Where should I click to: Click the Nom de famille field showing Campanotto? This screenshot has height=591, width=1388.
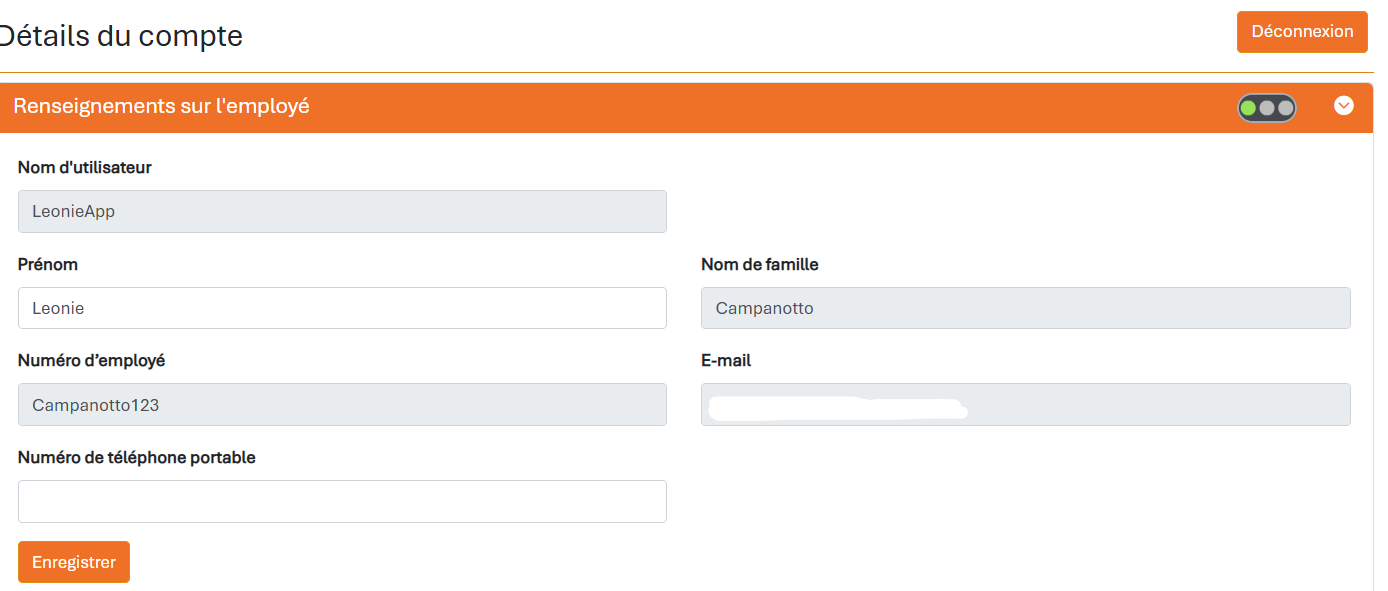click(x=1026, y=308)
